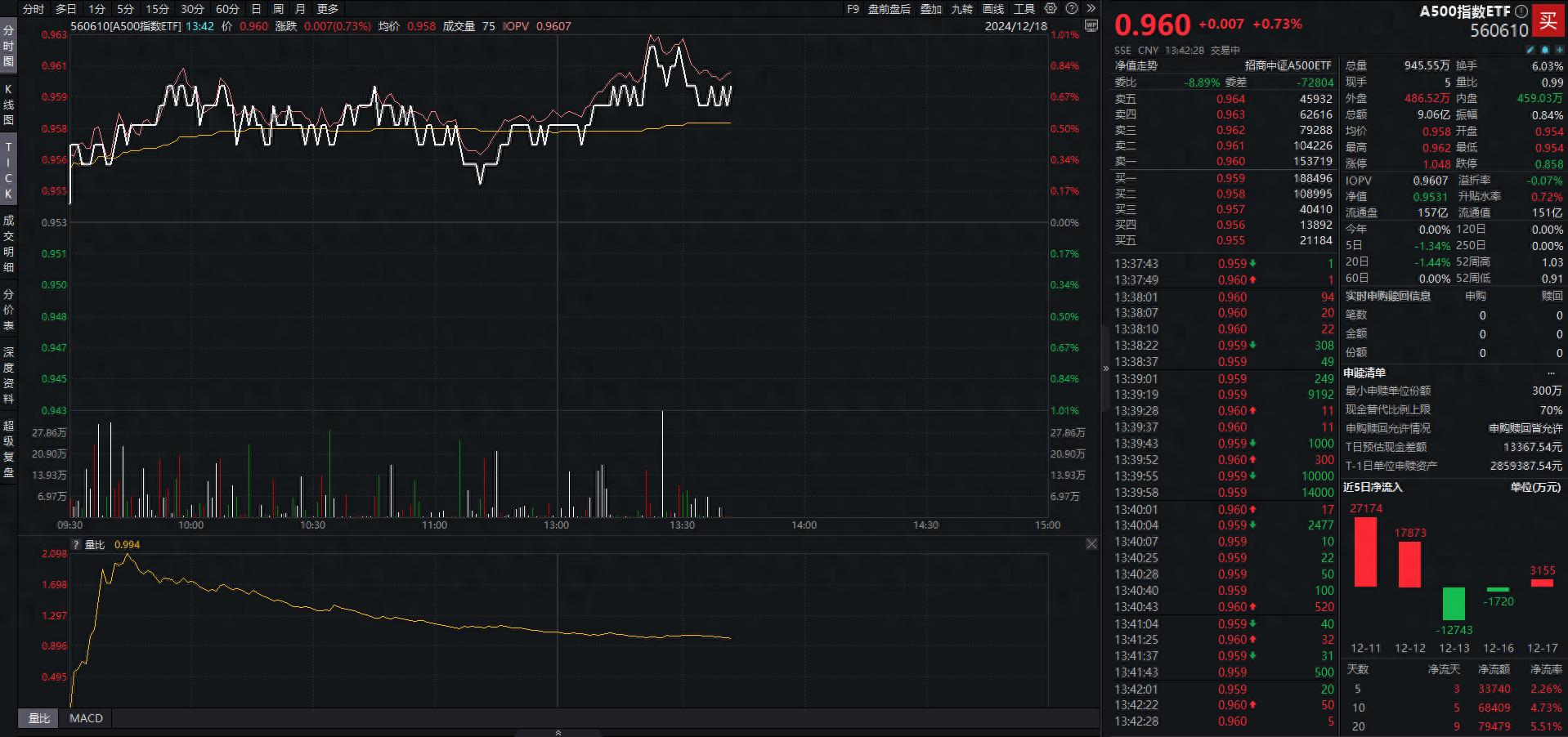The image size is (1568, 737).
Task: Open the 更多 periods dropdown
Action: [x=328, y=9]
